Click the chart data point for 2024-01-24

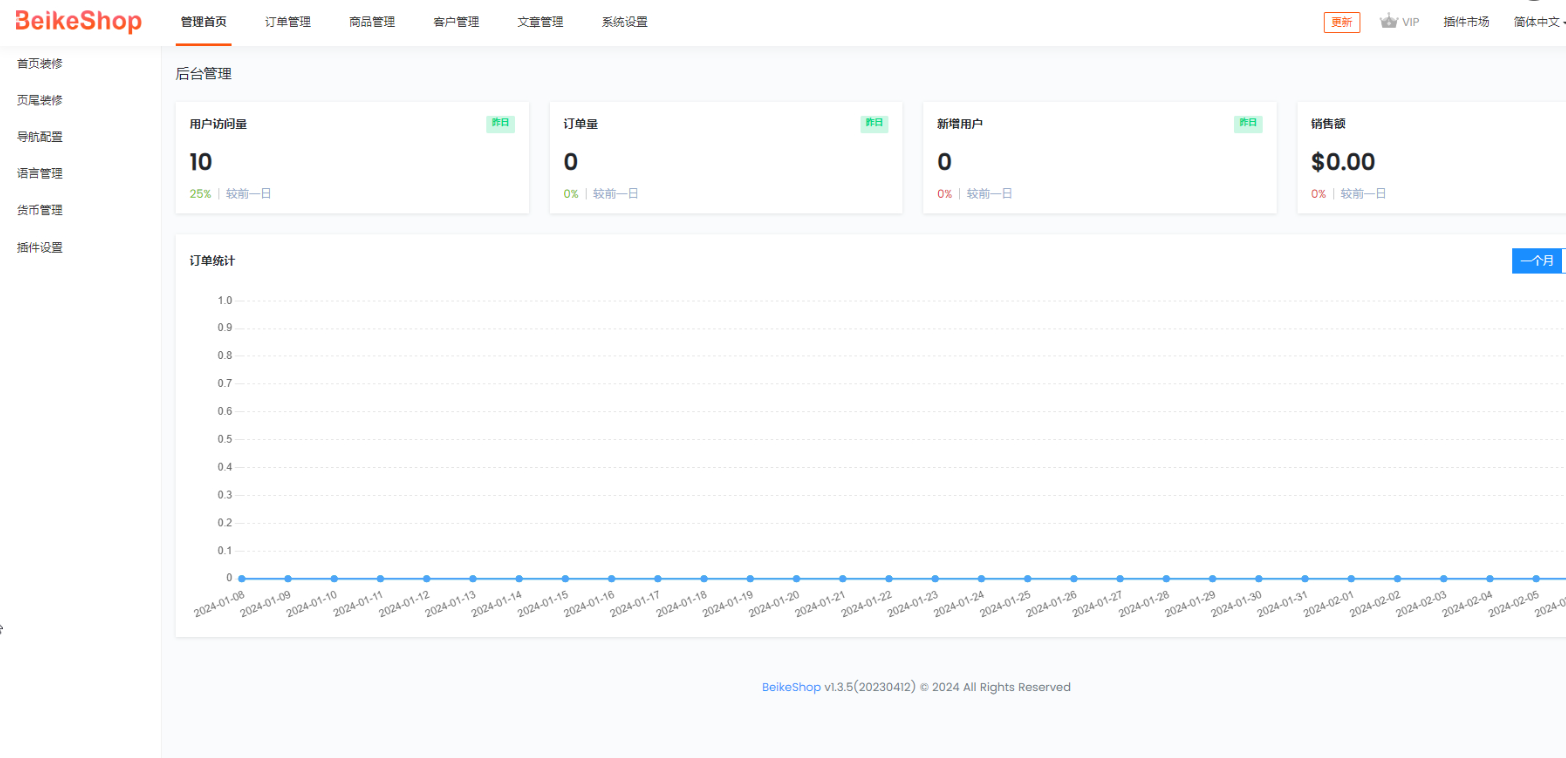pyautogui.click(x=981, y=578)
